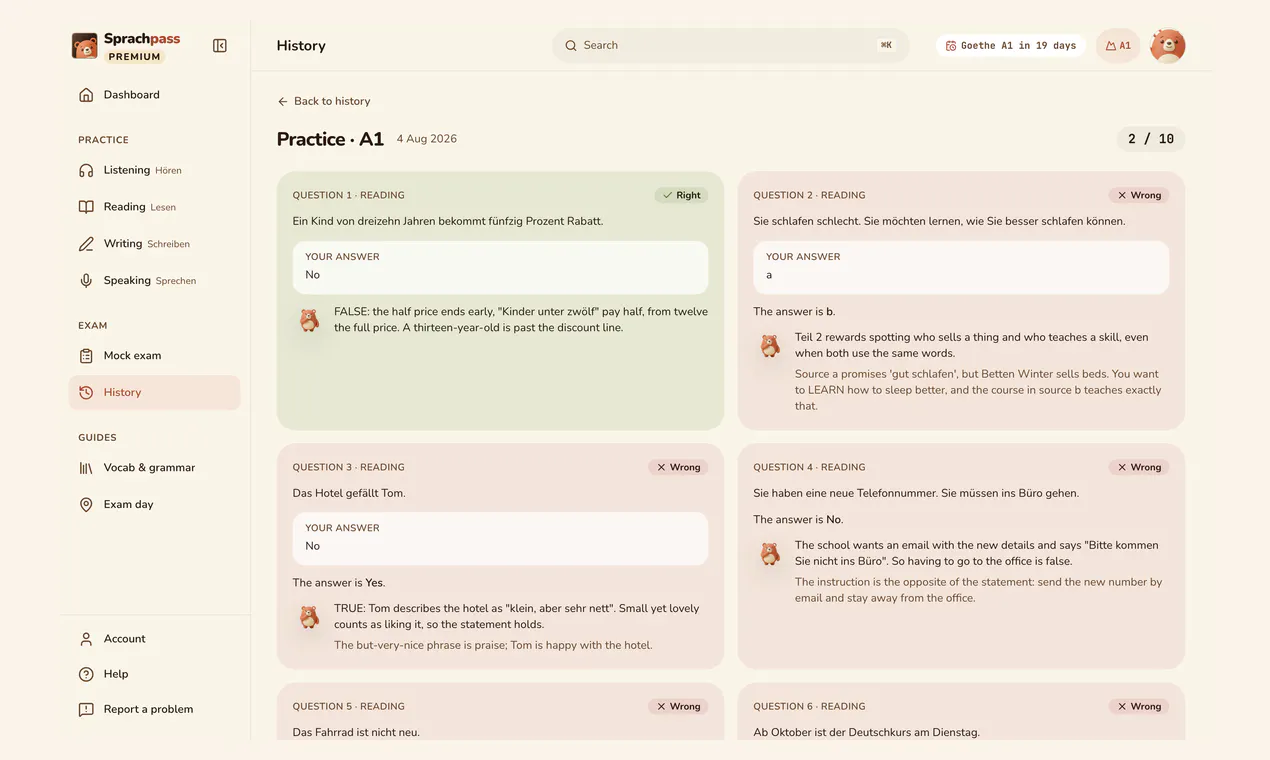Click Back to history link
This screenshot has height=760, width=1270.
324,102
